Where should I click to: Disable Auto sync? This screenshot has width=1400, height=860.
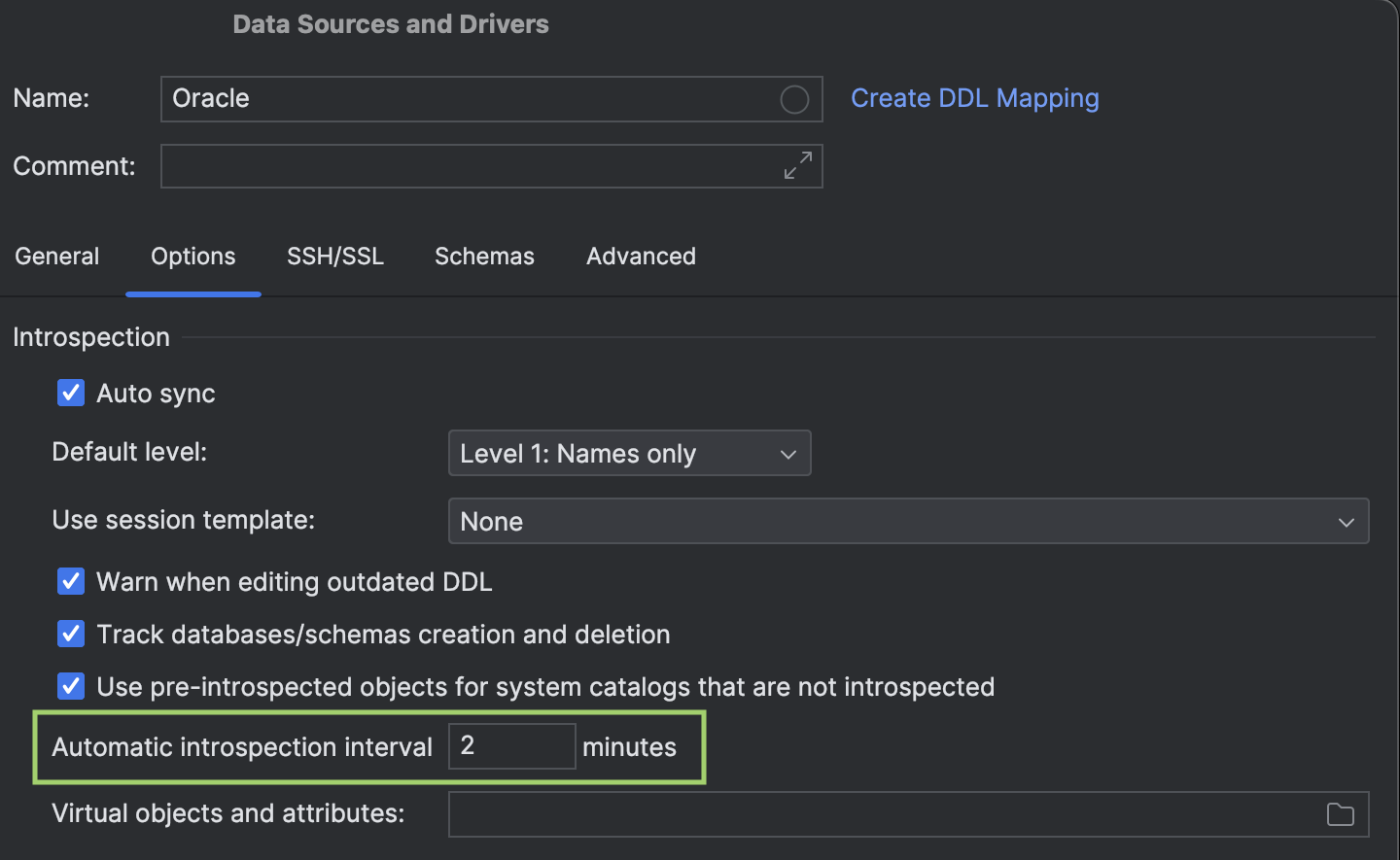[70, 393]
